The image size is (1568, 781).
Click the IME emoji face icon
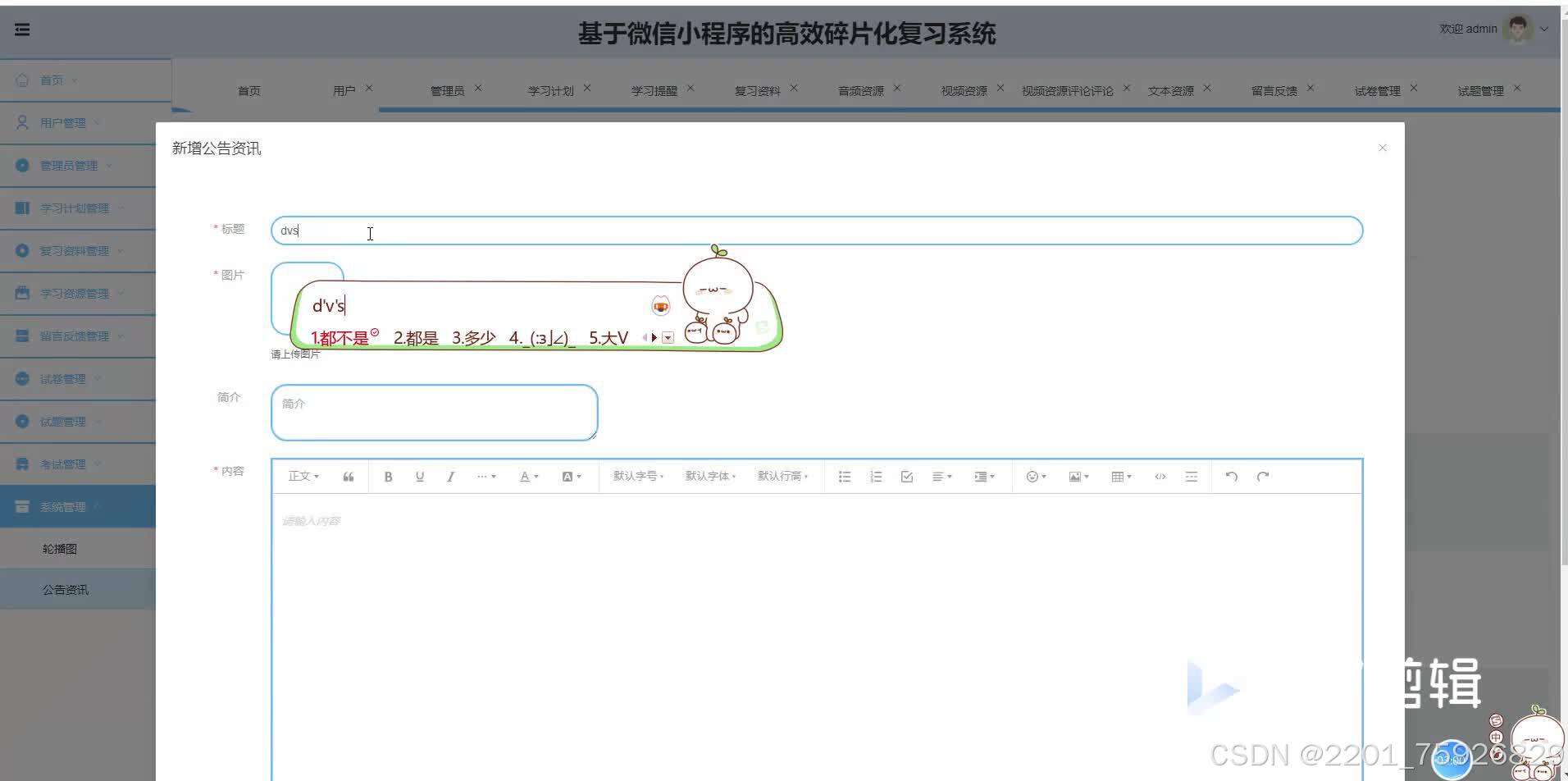click(x=660, y=306)
